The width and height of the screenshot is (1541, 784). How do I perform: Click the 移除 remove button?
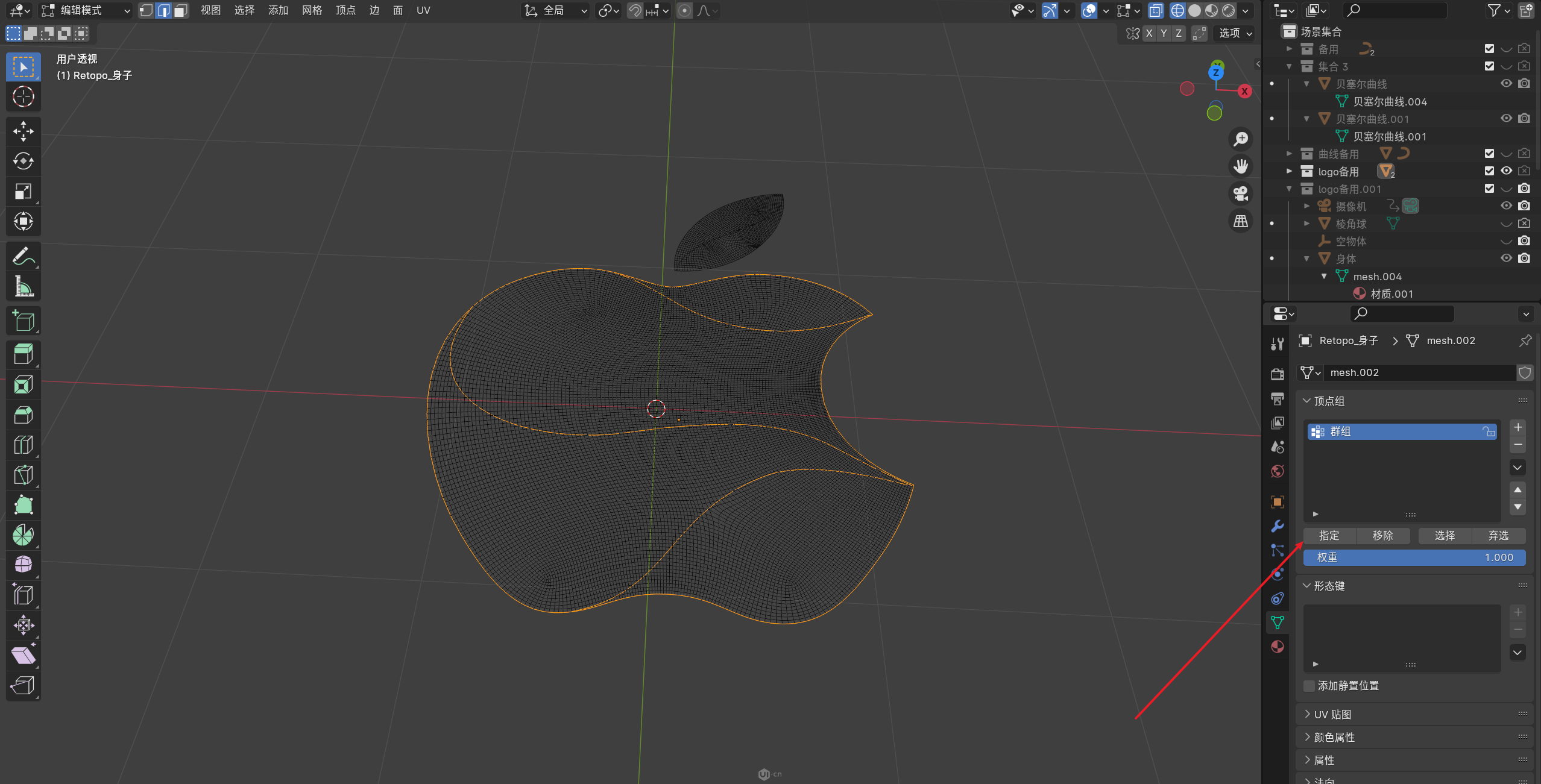pyautogui.click(x=1383, y=536)
